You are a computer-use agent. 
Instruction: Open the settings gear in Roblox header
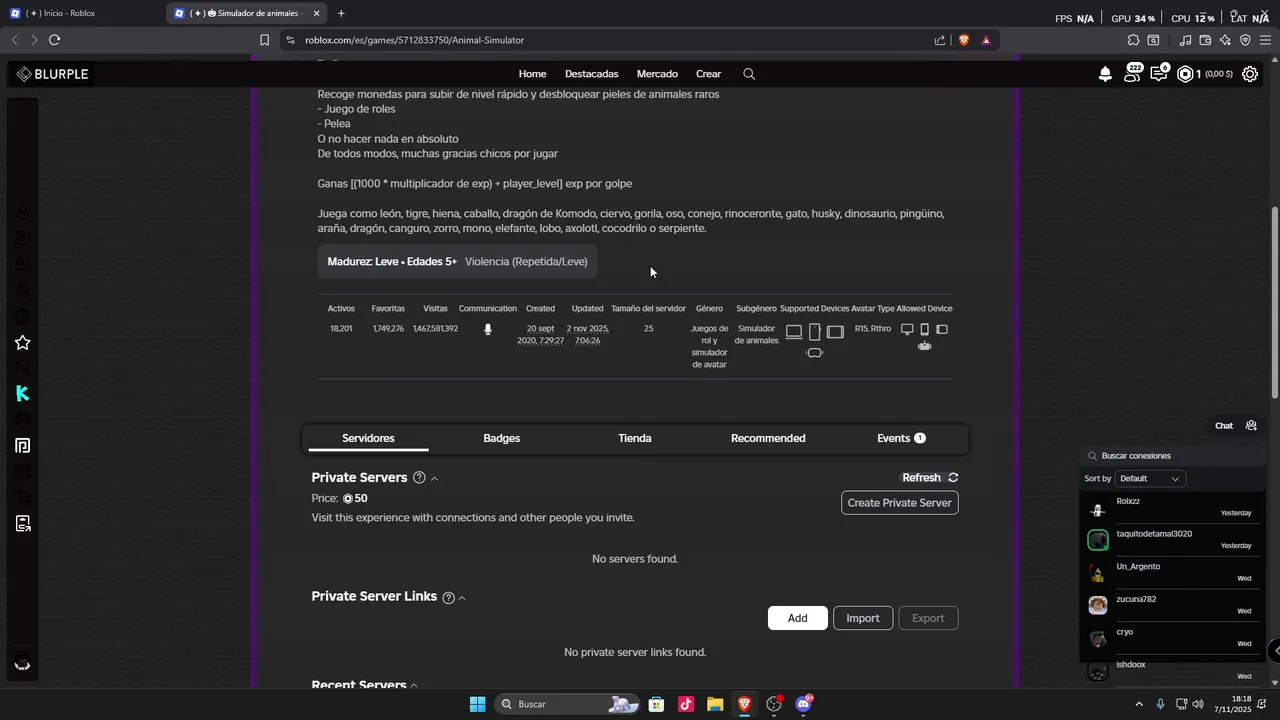1250,74
